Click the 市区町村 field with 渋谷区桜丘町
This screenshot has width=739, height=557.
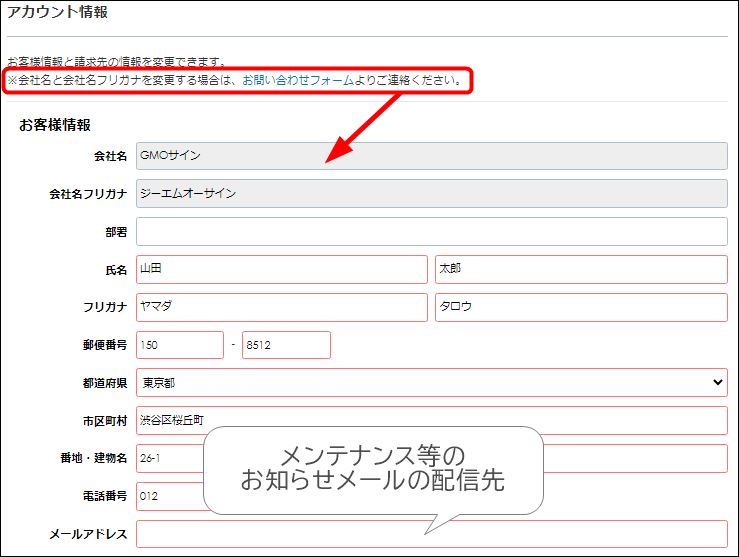click(431, 420)
